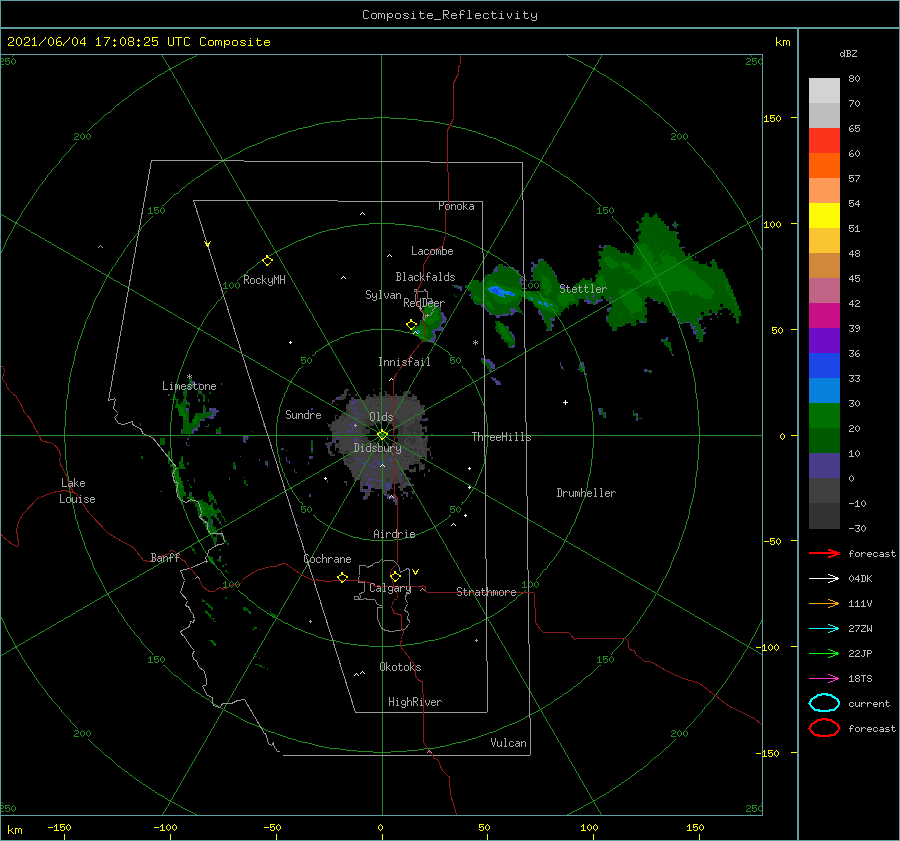This screenshot has height=841, width=900.
Task: Click the Okotoks label
Action: point(400,667)
